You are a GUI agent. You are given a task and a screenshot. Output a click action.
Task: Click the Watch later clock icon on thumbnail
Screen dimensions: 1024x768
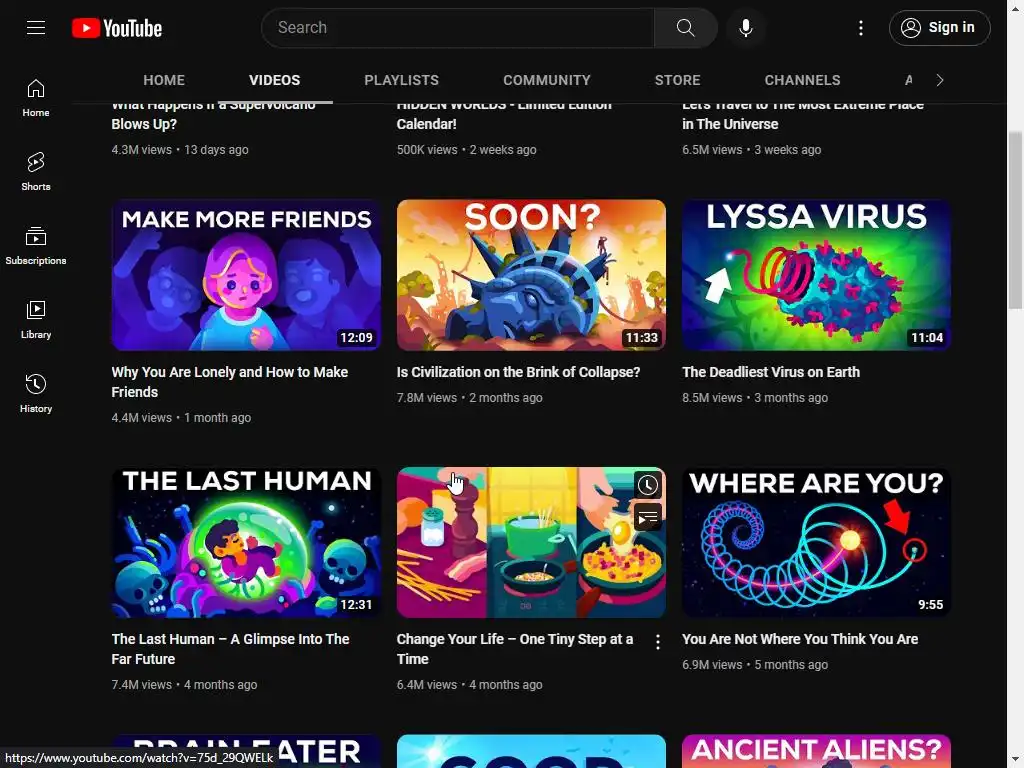tap(647, 485)
